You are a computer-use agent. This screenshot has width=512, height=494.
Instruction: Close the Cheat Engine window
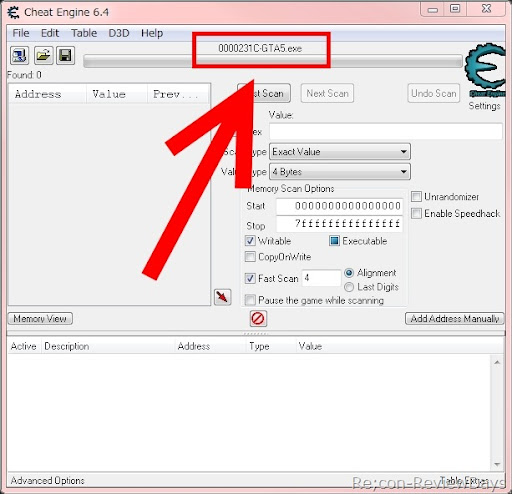coord(486,9)
